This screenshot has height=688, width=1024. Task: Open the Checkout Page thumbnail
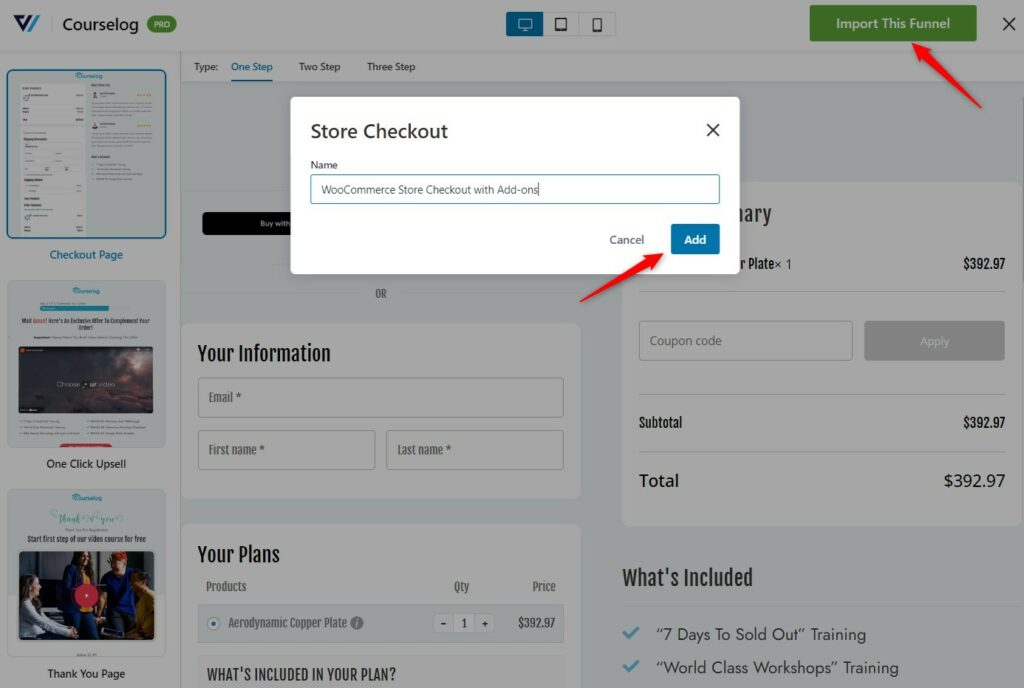(86, 154)
